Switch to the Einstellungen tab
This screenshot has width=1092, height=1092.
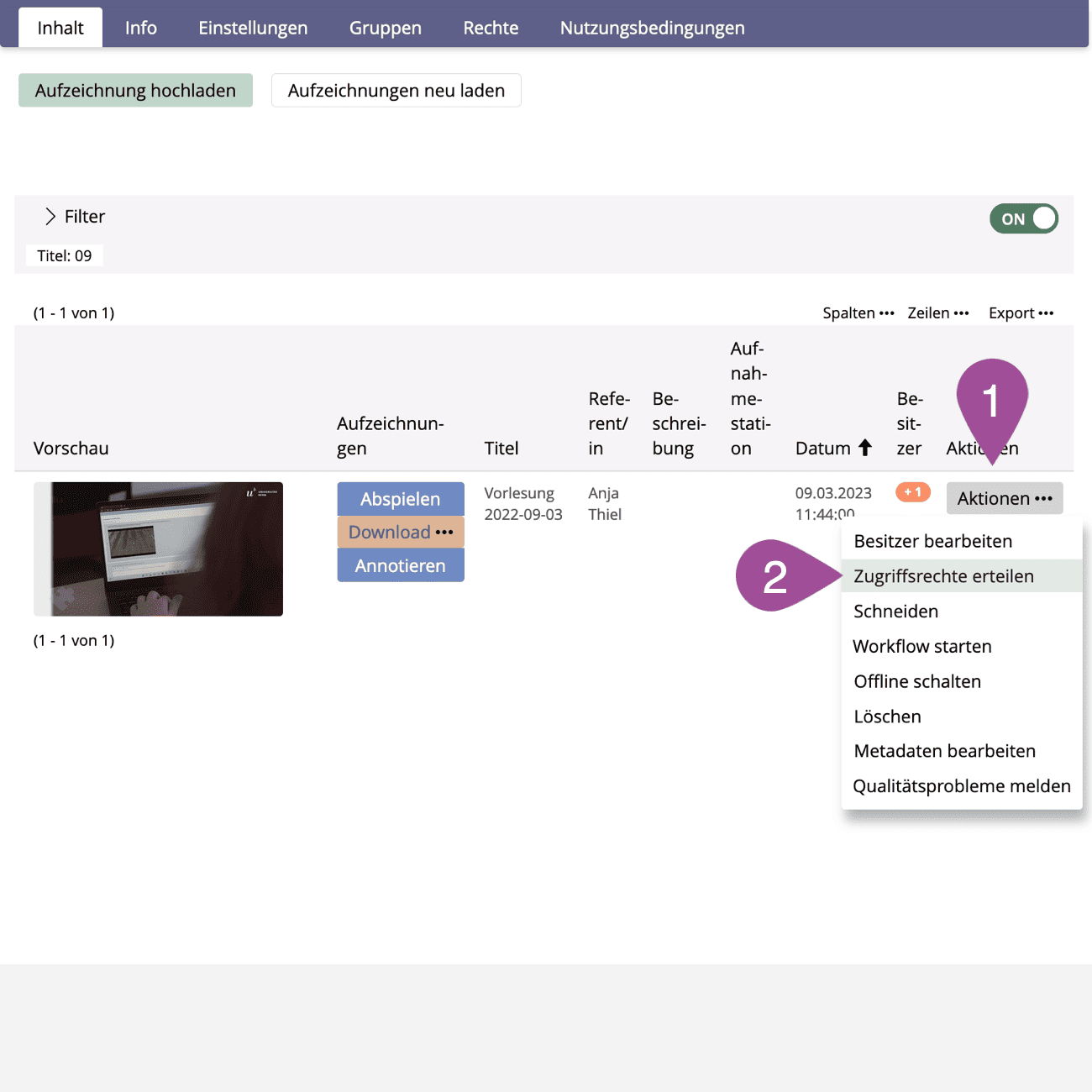coord(253,28)
